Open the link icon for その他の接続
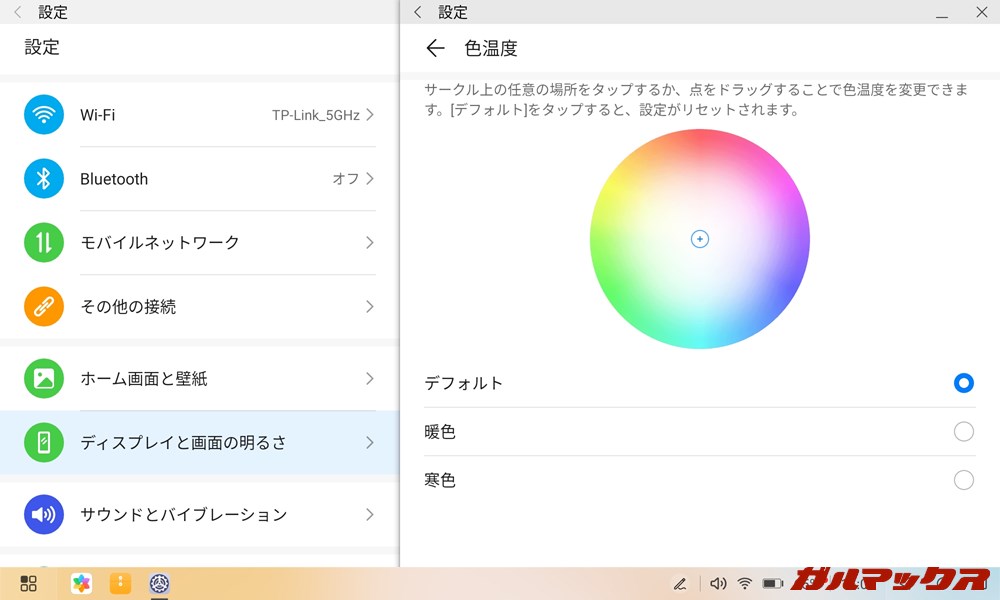Viewport: 1000px width, 600px height. point(44,307)
